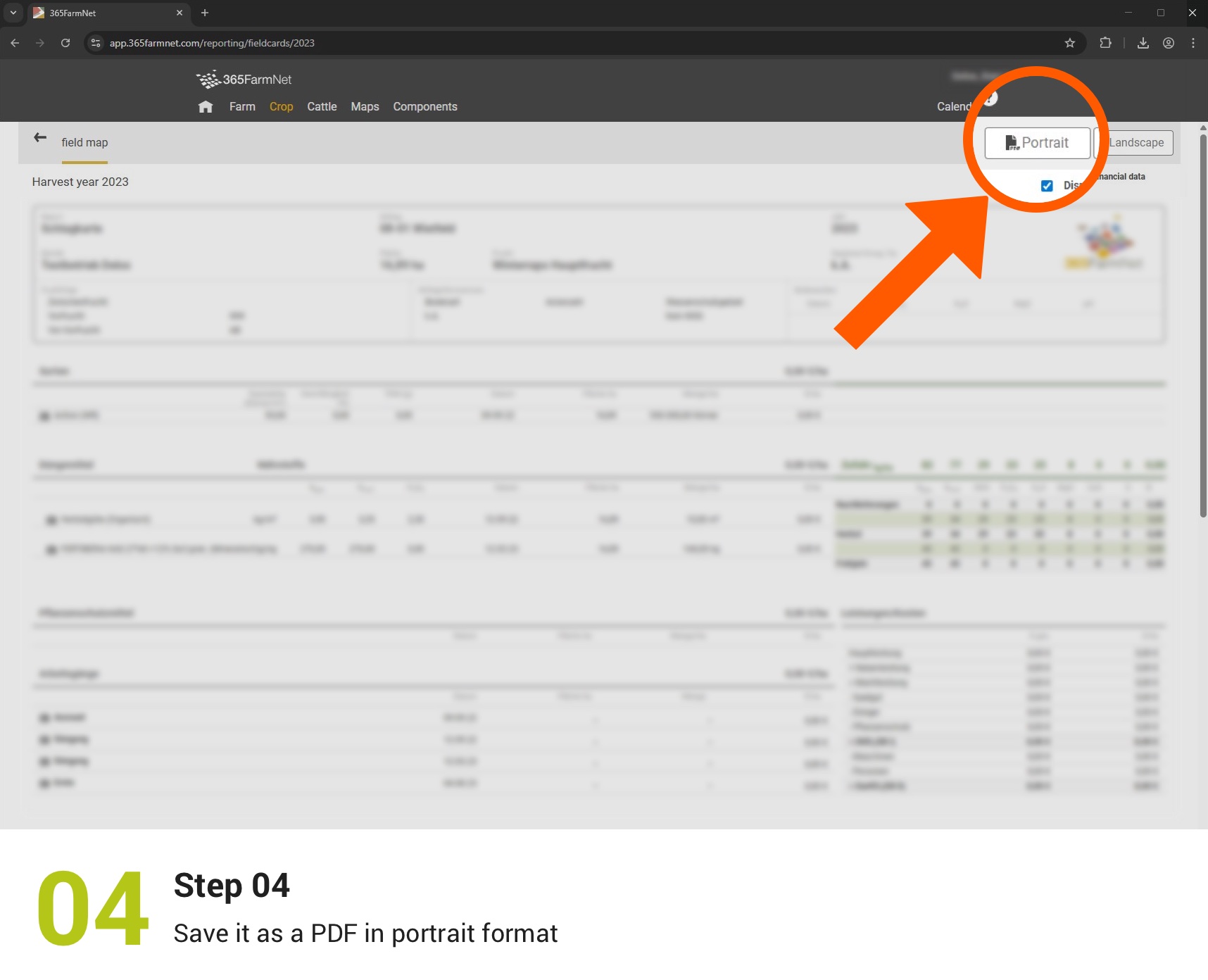1208x980 pixels.
Task: Open the tab search dropdown chevron
Action: pyautogui.click(x=13, y=13)
